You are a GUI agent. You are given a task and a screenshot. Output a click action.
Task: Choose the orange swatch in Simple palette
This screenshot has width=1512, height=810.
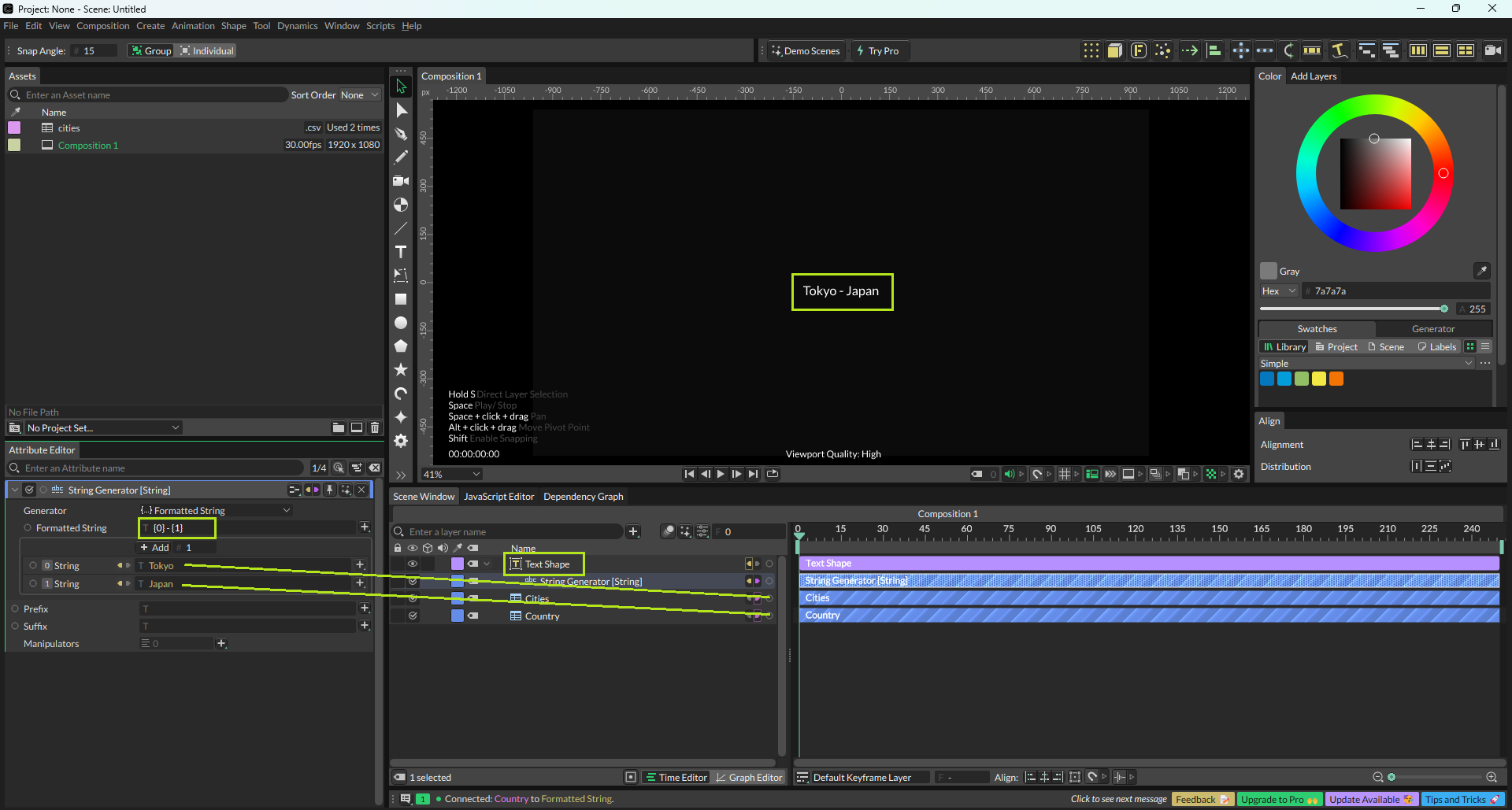[1336, 379]
